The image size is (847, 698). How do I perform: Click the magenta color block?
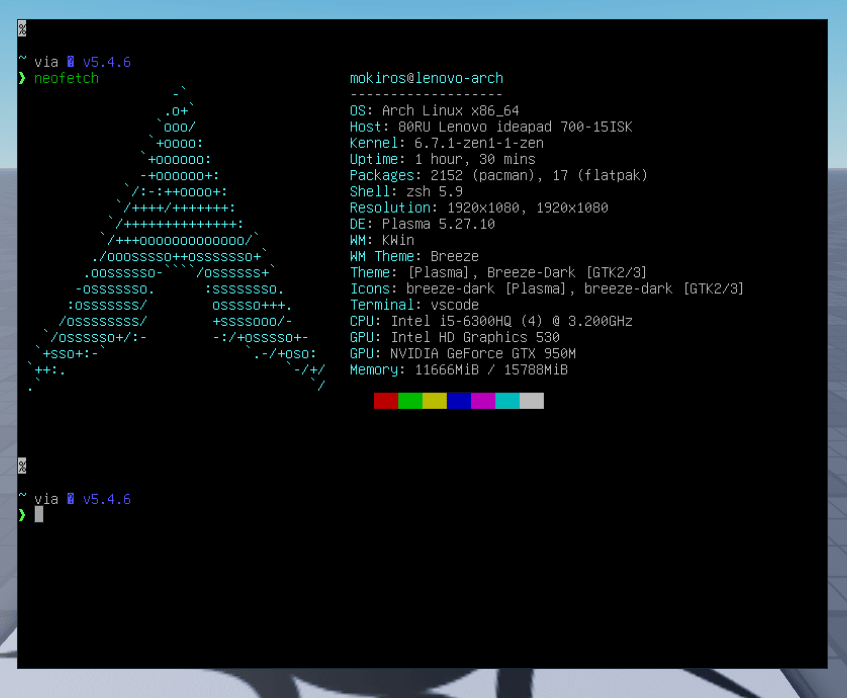click(483, 401)
